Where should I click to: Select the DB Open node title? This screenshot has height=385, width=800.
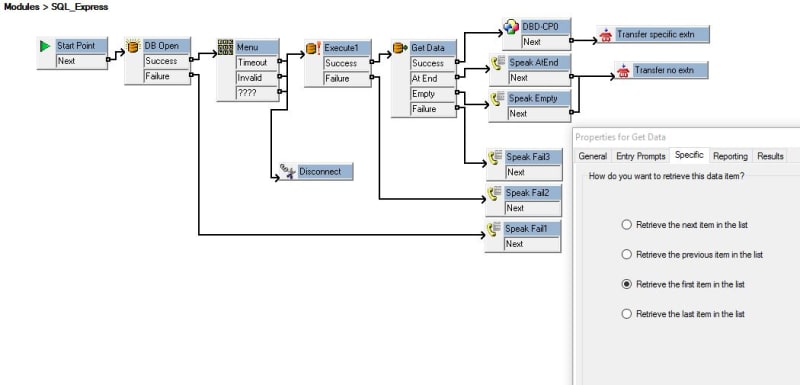coord(166,46)
